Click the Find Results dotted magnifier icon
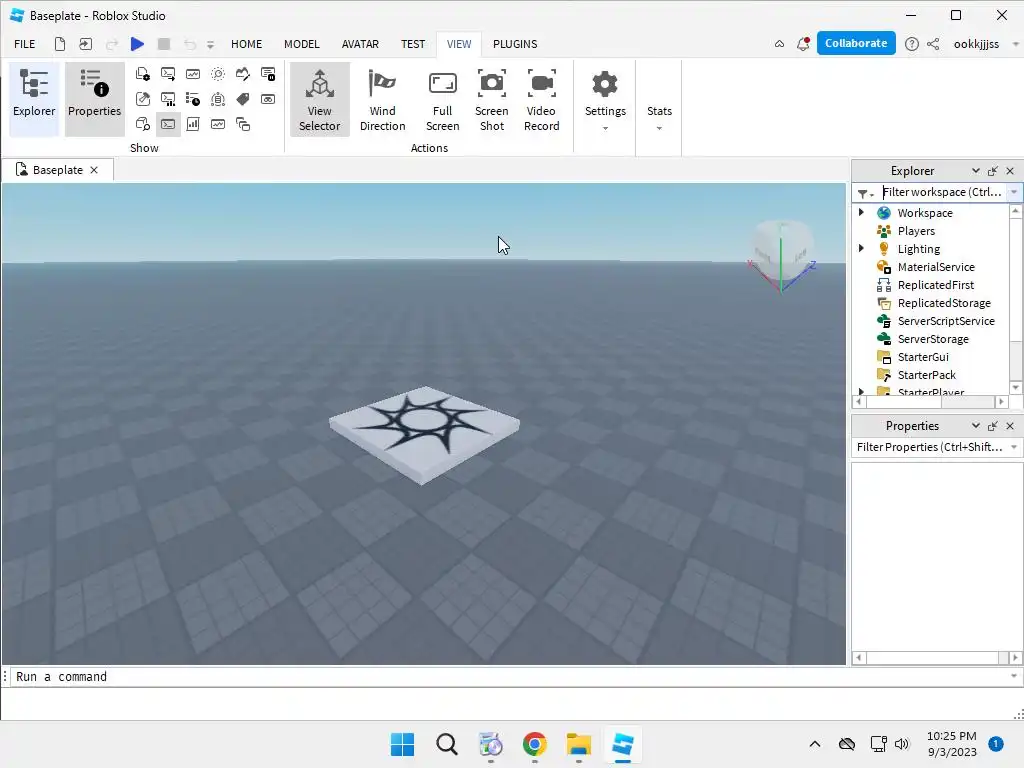The image size is (1024, 768). click(218, 74)
